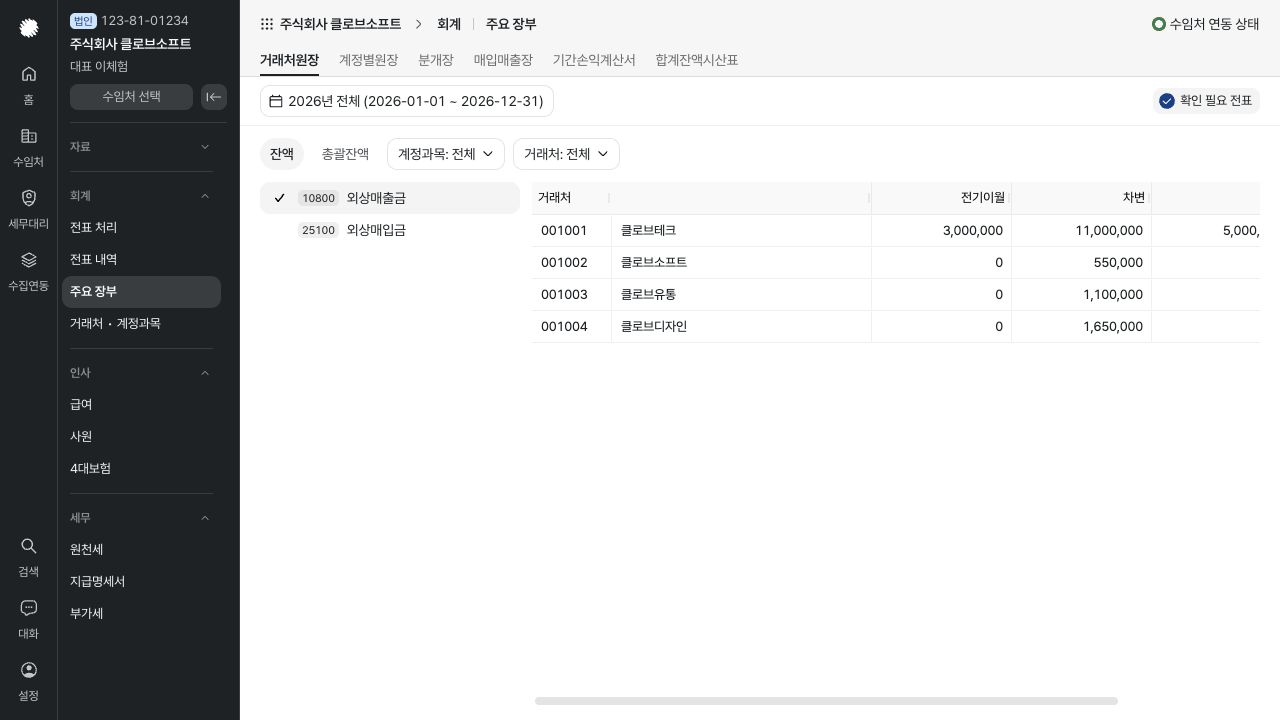1280x720 pixels.
Task: Switch to the 합계잔액시산표 tab
Action: click(697, 60)
